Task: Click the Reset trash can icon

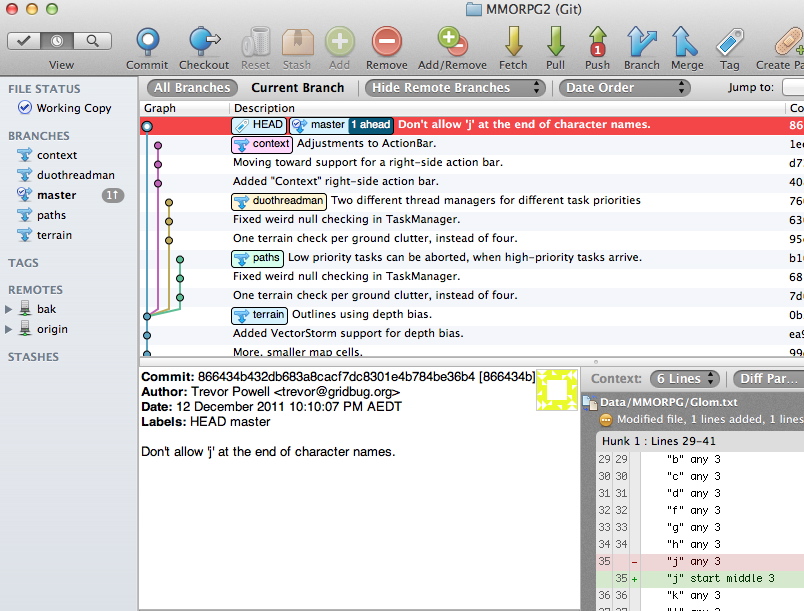Action: [x=256, y=42]
